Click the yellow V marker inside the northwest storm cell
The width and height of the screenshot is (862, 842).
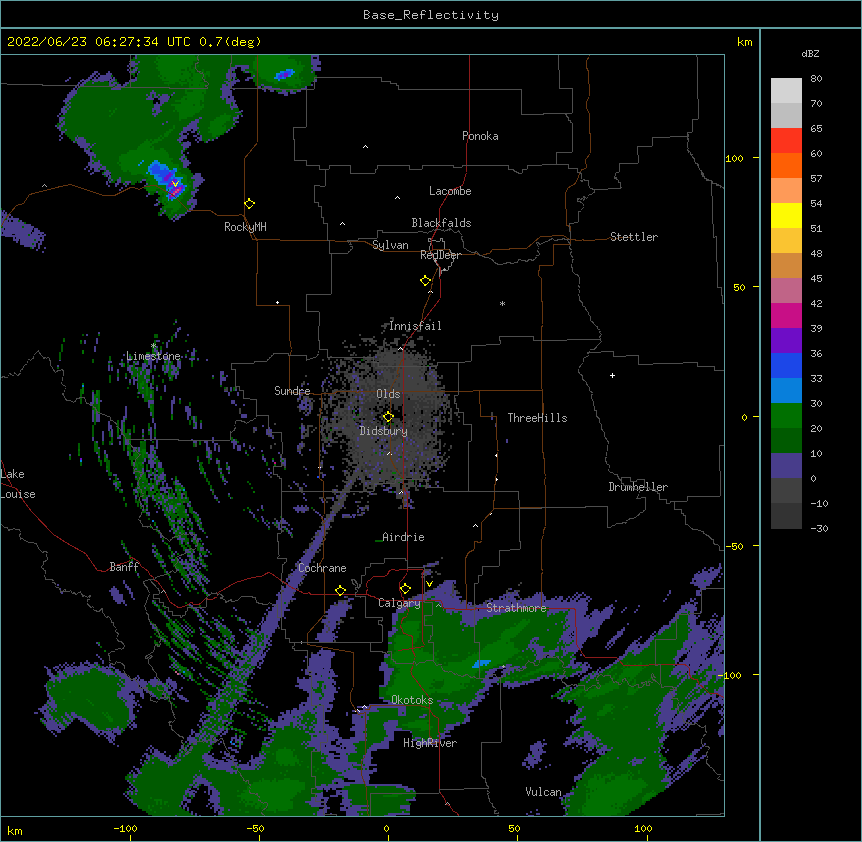tap(175, 184)
